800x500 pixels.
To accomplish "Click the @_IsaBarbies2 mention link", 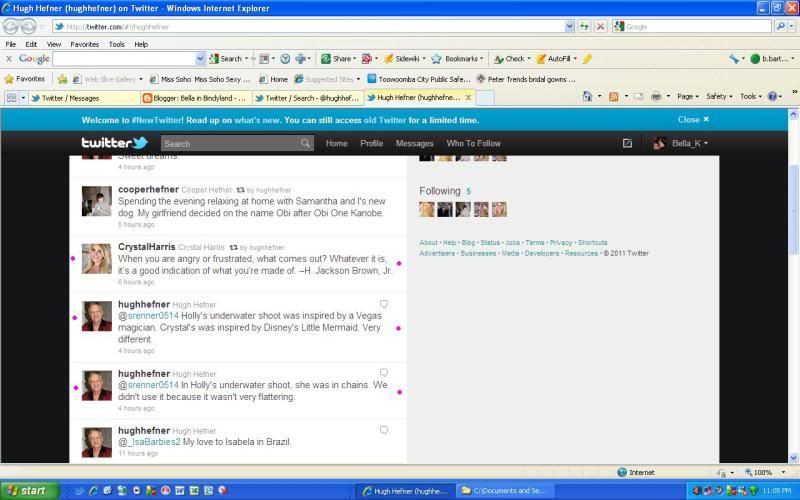I will click(149, 442).
